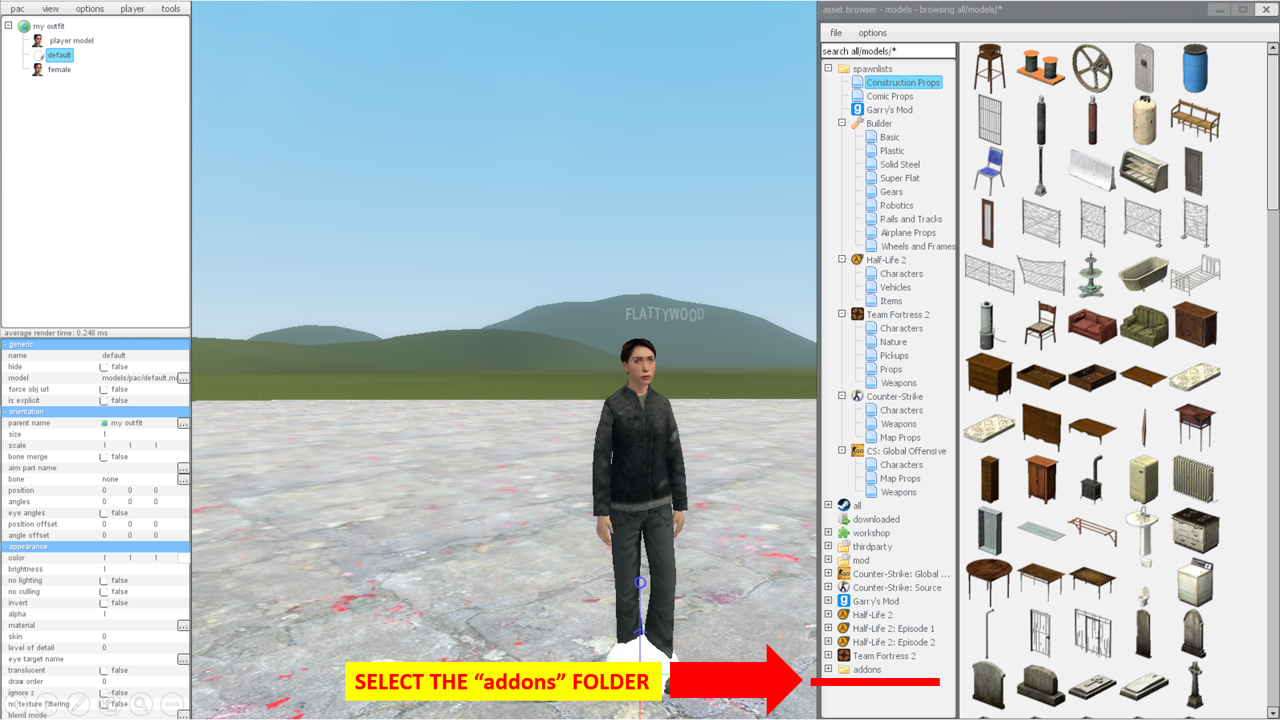Open the aim part name picker button
The image size is (1280, 720).
pyautogui.click(x=183, y=468)
